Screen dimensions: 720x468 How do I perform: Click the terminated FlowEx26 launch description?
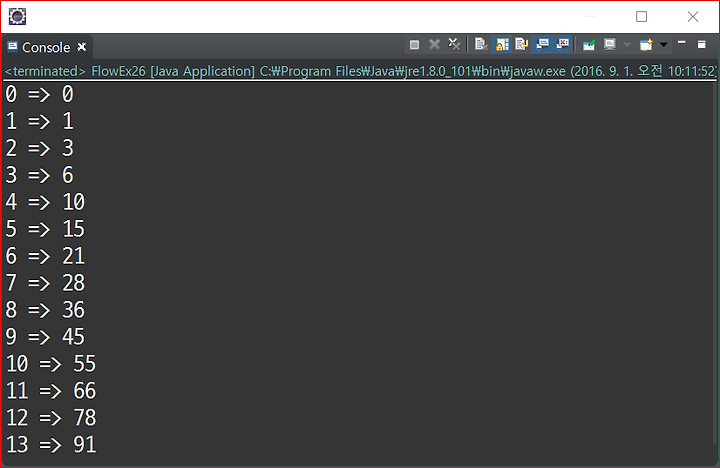point(360,71)
